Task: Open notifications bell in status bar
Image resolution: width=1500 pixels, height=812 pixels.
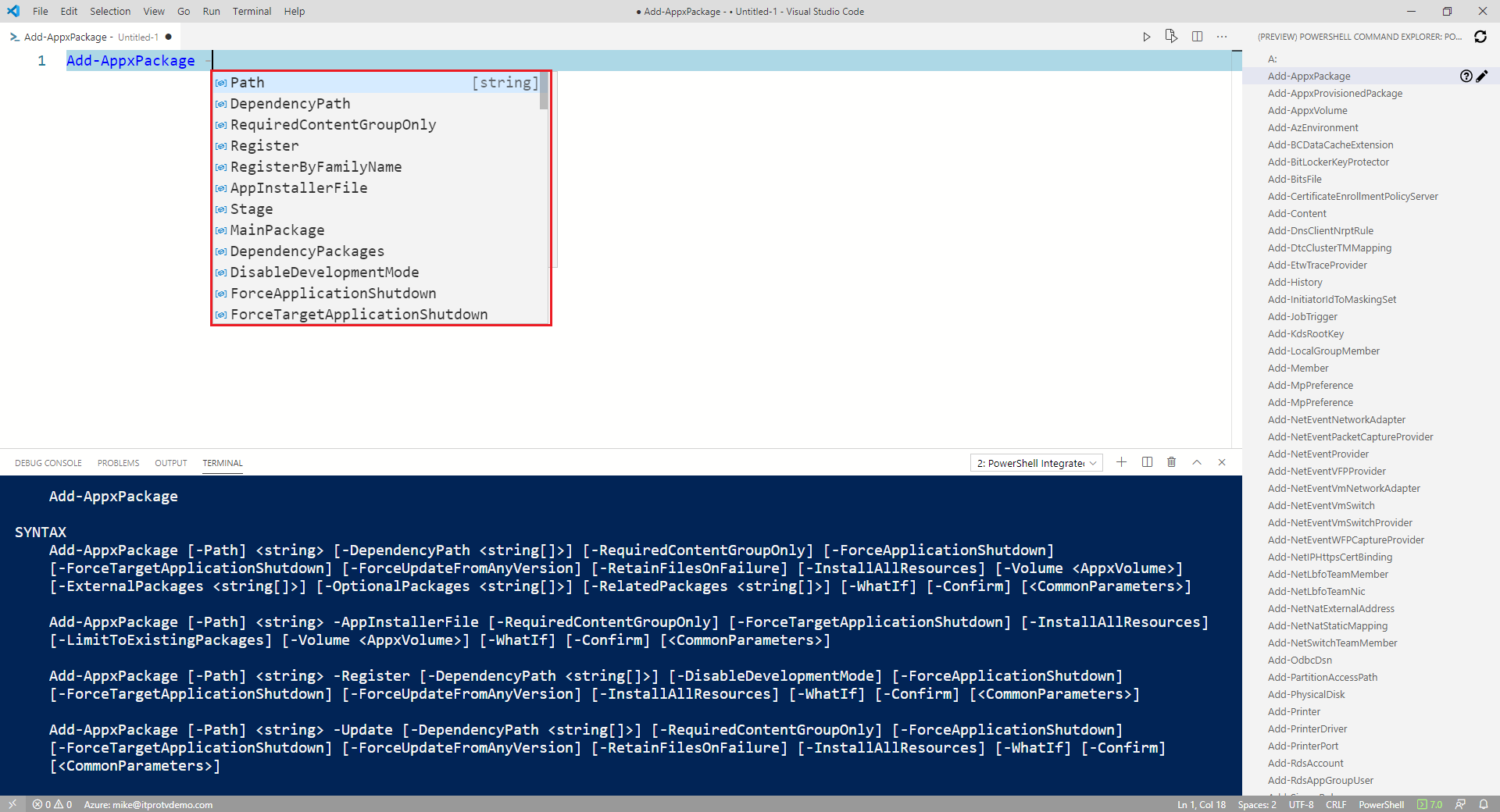Action: click(1483, 804)
